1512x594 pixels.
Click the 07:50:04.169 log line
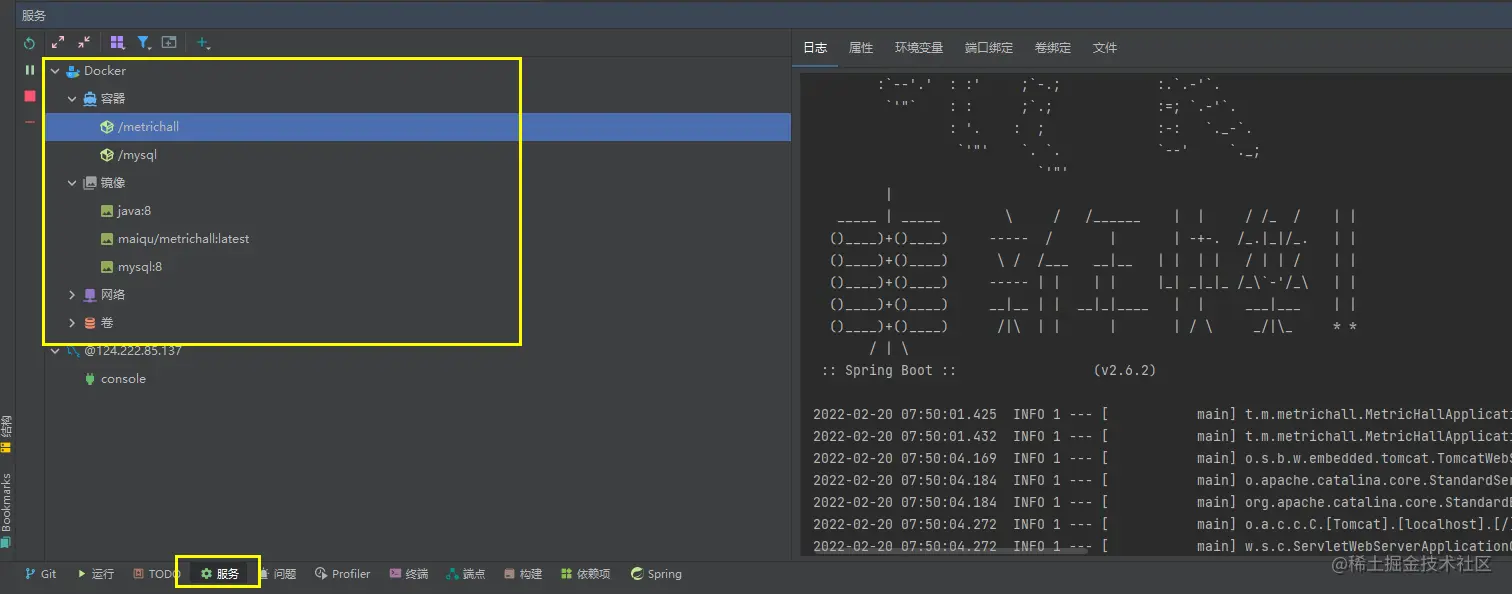coord(1162,458)
